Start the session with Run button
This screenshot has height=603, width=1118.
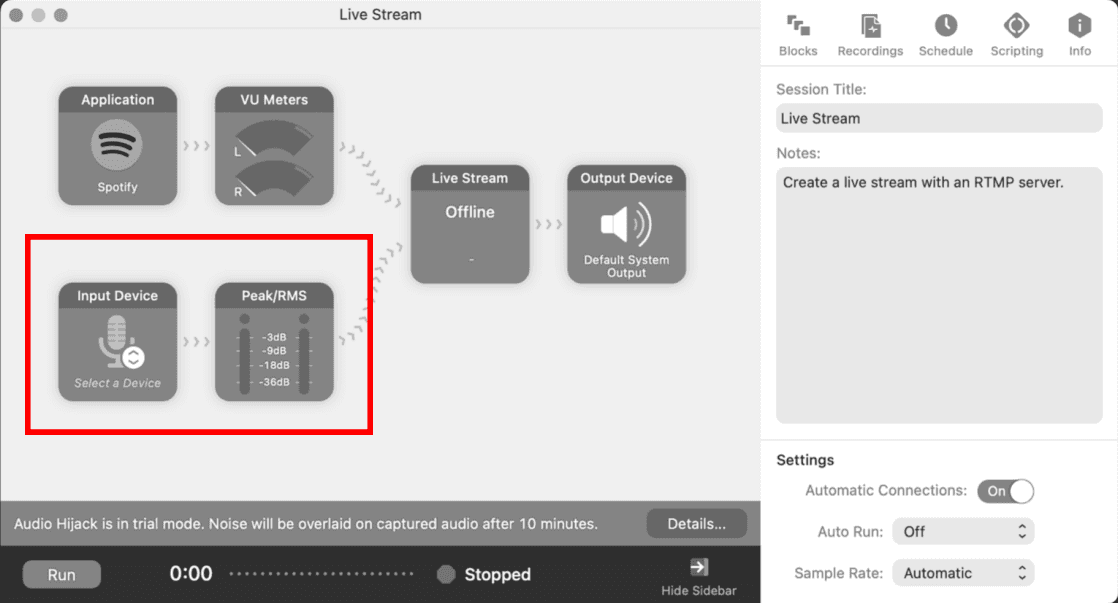click(61, 574)
